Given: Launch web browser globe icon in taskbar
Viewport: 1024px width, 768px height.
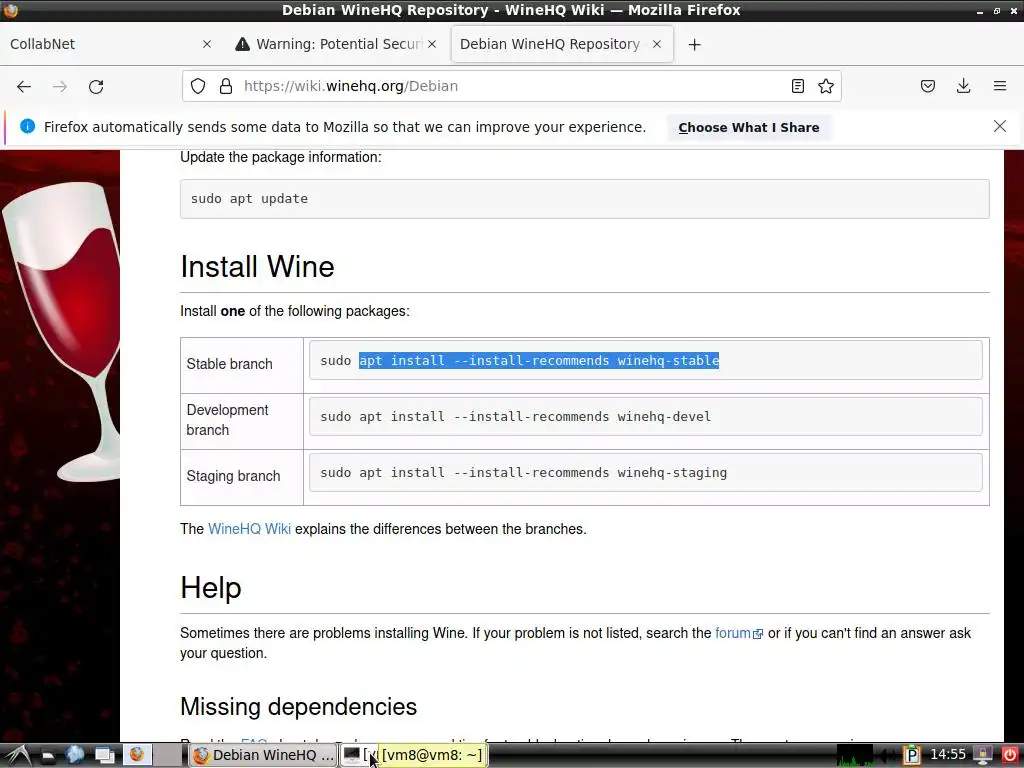Looking at the screenshot, I should point(75,755).
